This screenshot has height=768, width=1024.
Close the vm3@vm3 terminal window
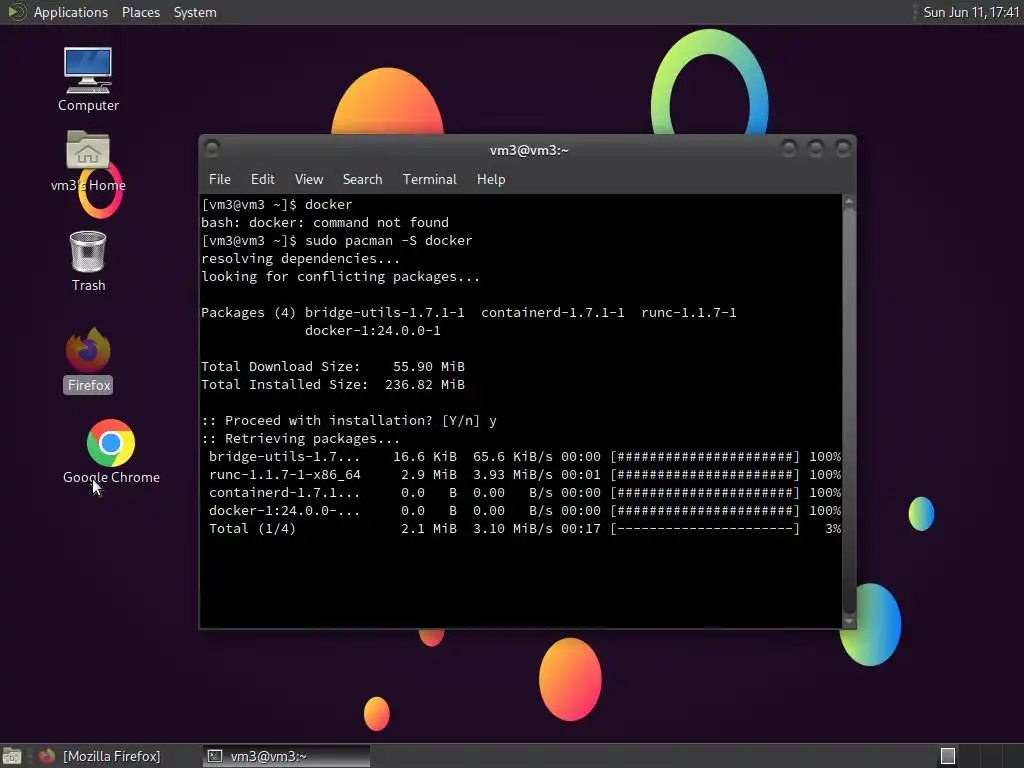coord(842,149)
